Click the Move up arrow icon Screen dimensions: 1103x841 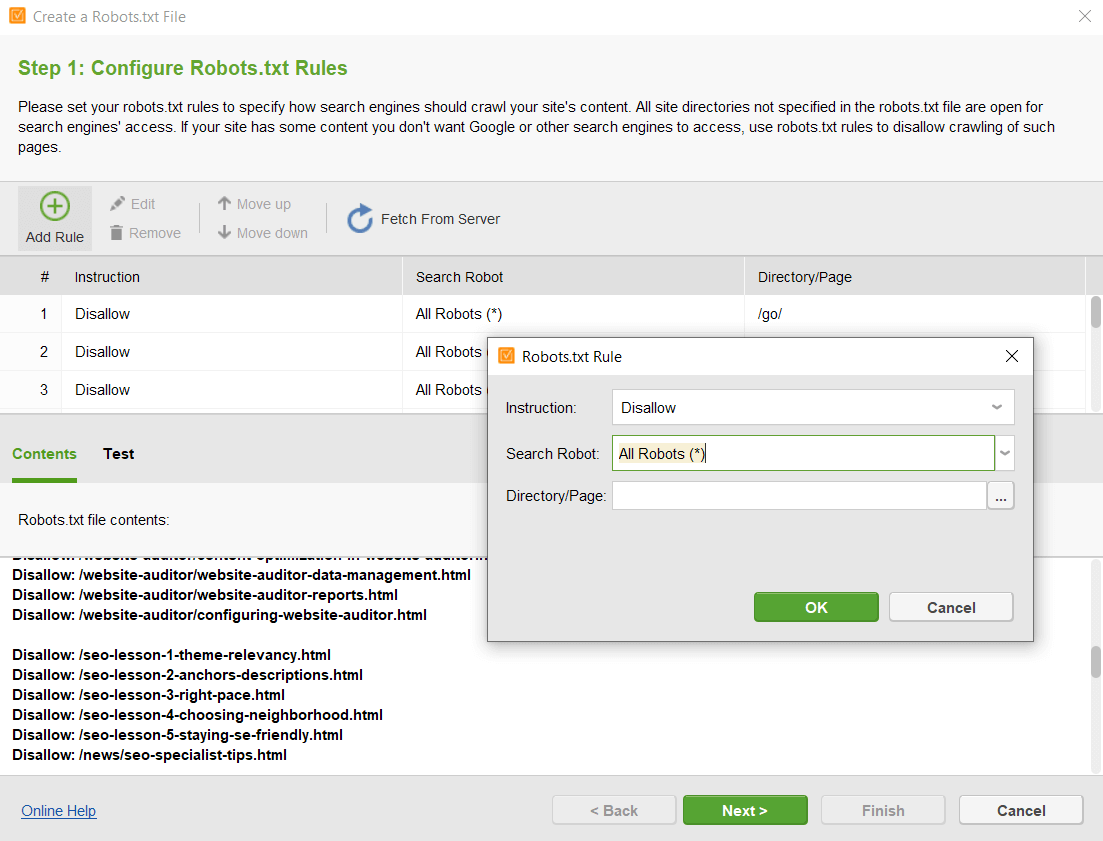tap(224, 203)
